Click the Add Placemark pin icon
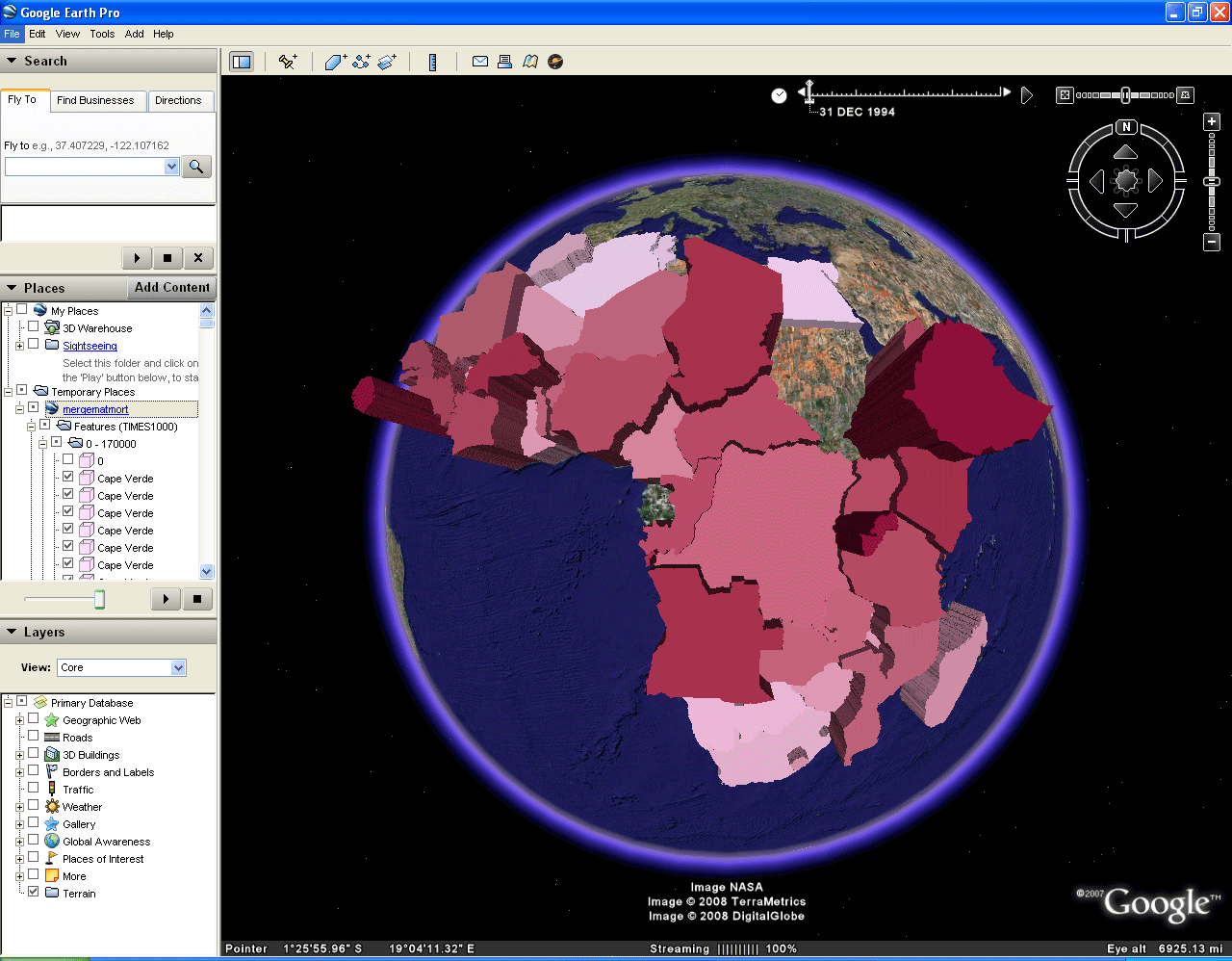Viewport: 1232px width, 961px height. tap(288, 62)
